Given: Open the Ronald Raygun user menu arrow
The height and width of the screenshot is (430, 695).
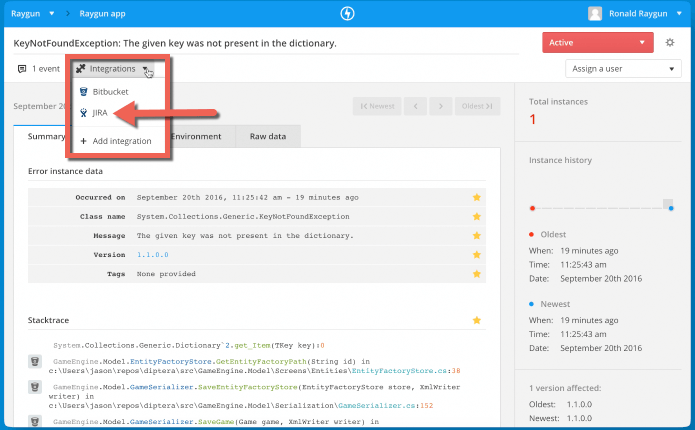Looking at the screenshot, I should coord(679,14).
